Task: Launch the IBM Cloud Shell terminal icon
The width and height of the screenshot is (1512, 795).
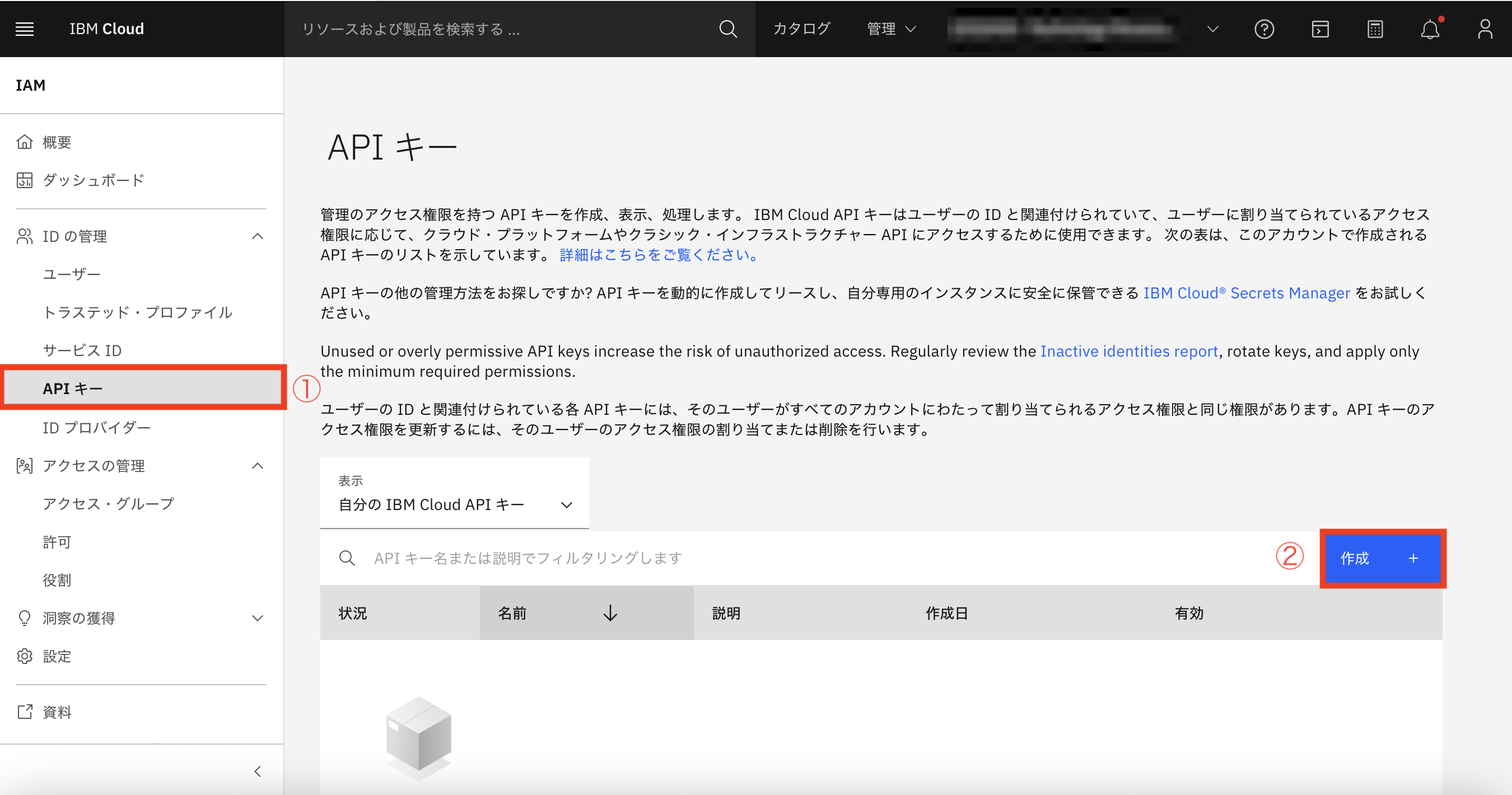Action: coord(1320,29)
